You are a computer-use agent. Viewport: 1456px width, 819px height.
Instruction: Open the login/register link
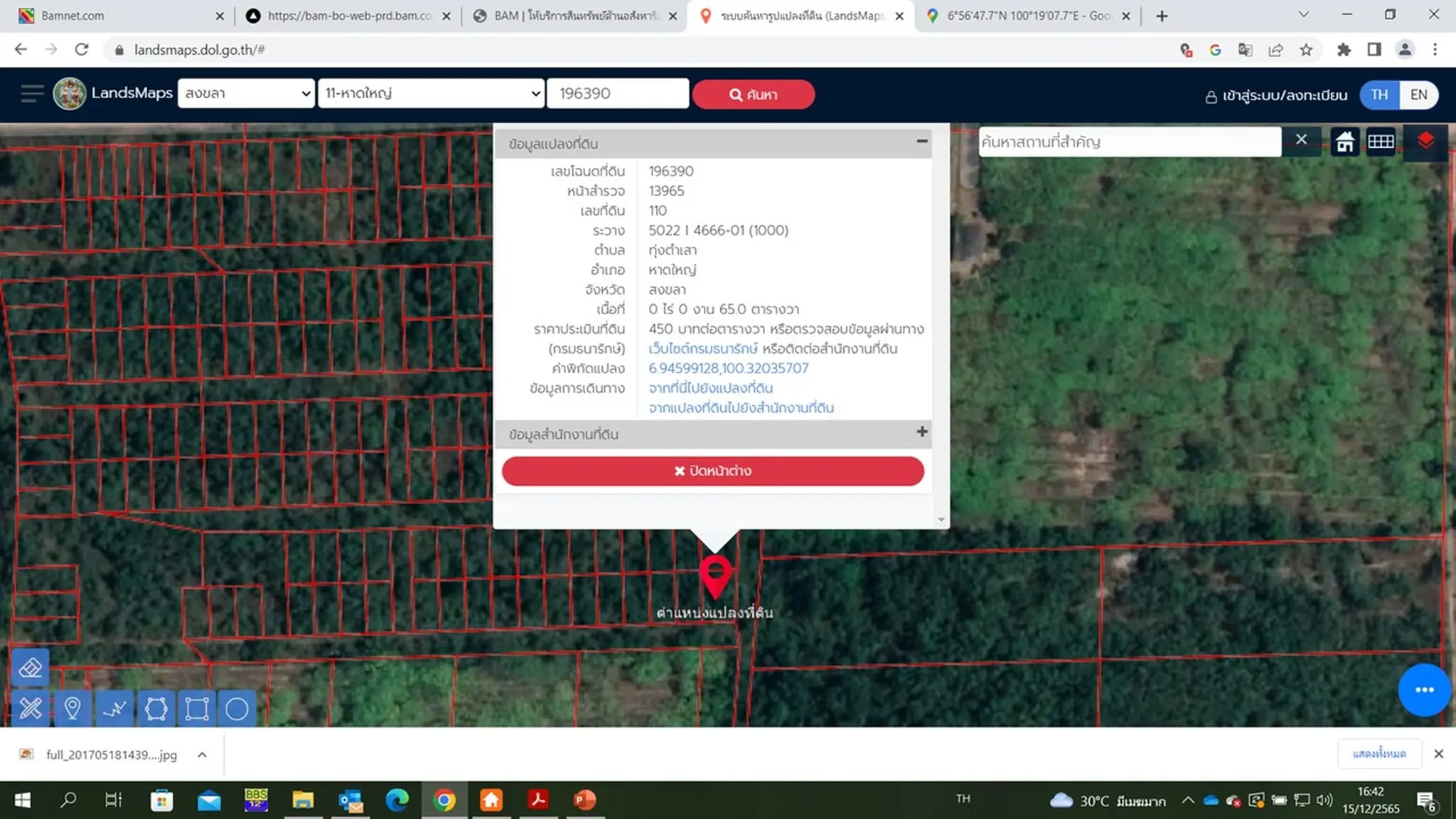pos(1276,95)
